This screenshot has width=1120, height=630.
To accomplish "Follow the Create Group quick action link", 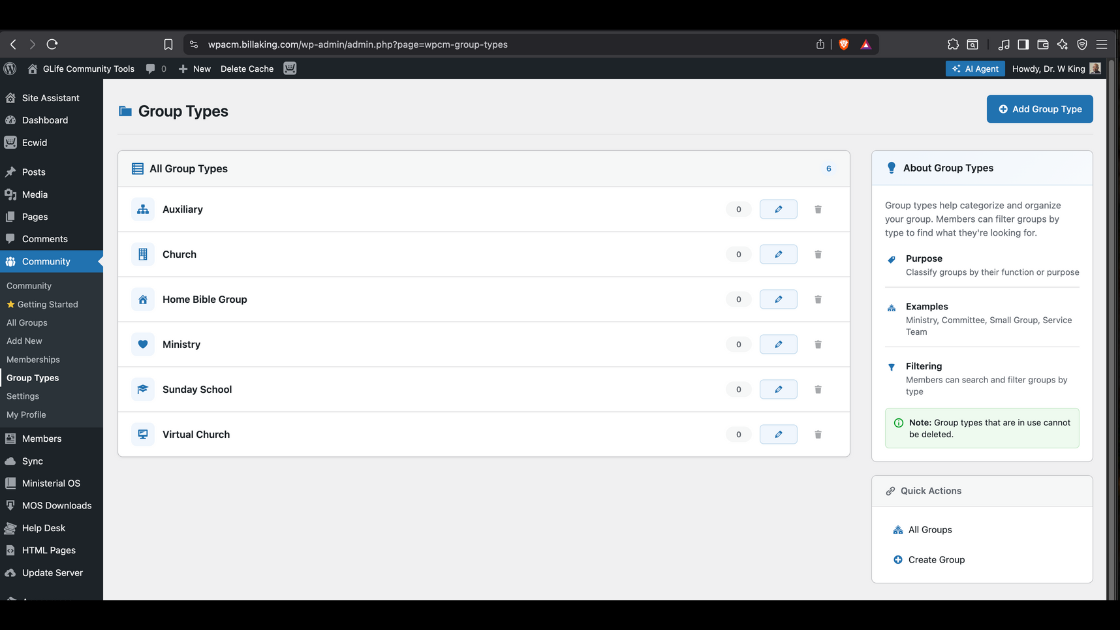I will point(936,560).
